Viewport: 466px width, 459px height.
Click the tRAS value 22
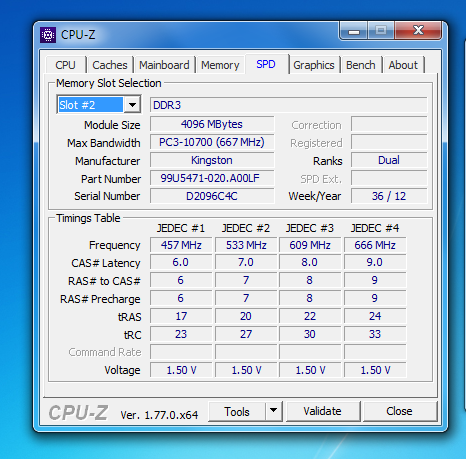pyautogui.click(x=310, y=316)
